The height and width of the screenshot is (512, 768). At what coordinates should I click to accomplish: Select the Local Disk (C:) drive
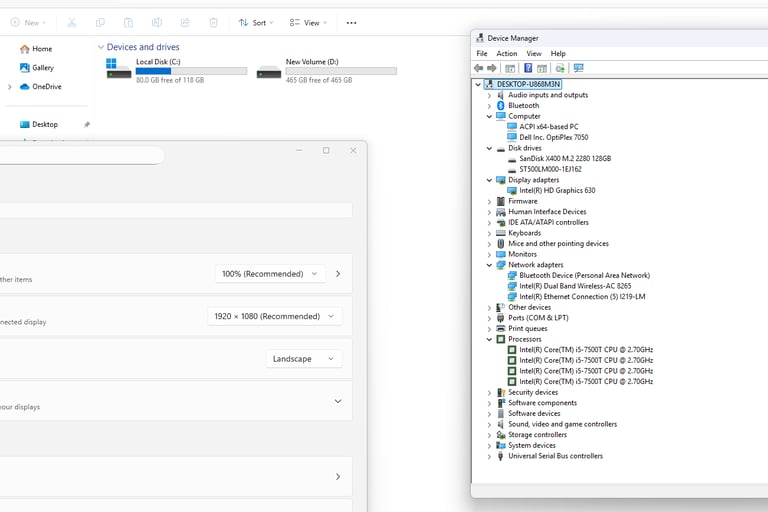click(x=177, y=70)
